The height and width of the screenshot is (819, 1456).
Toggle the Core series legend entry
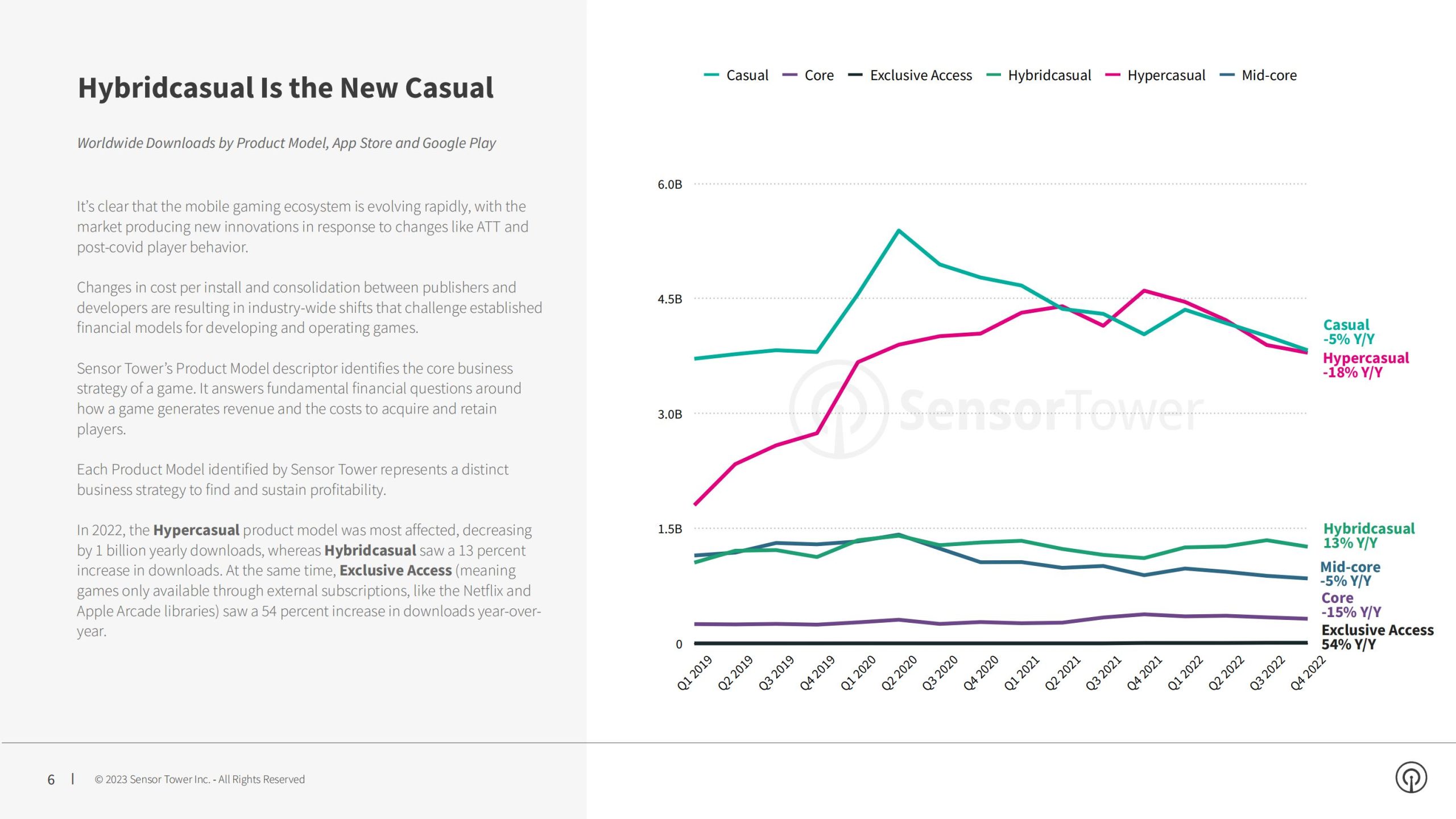click(x=808, y=75)
